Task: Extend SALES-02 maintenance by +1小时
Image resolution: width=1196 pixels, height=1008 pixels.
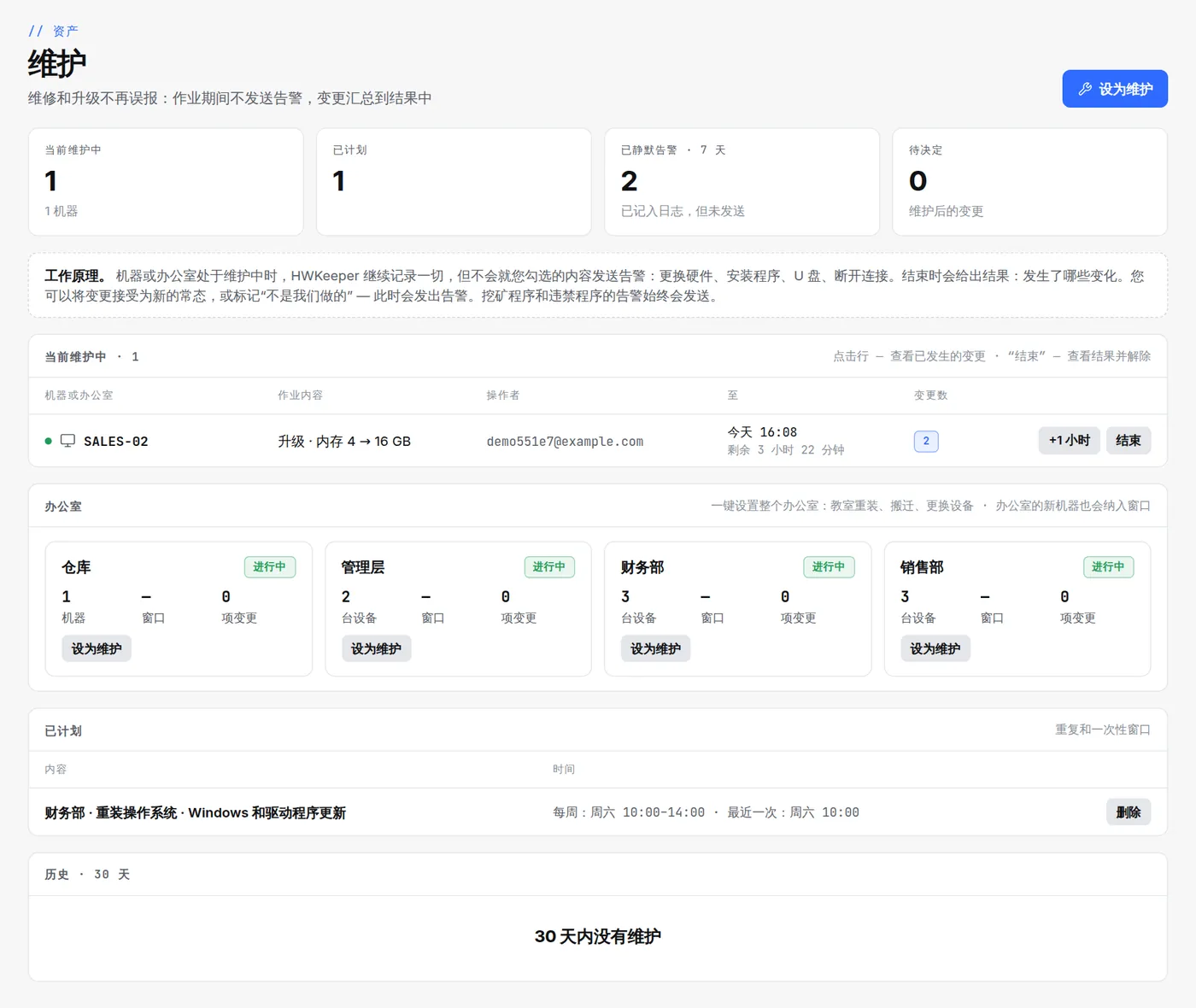Action: click(1069, 441)
